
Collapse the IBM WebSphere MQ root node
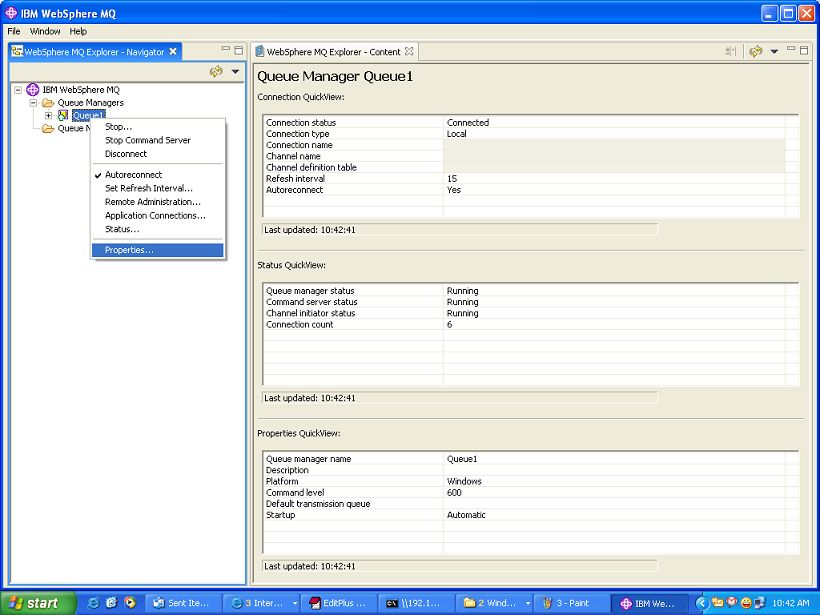coord(18,90)
